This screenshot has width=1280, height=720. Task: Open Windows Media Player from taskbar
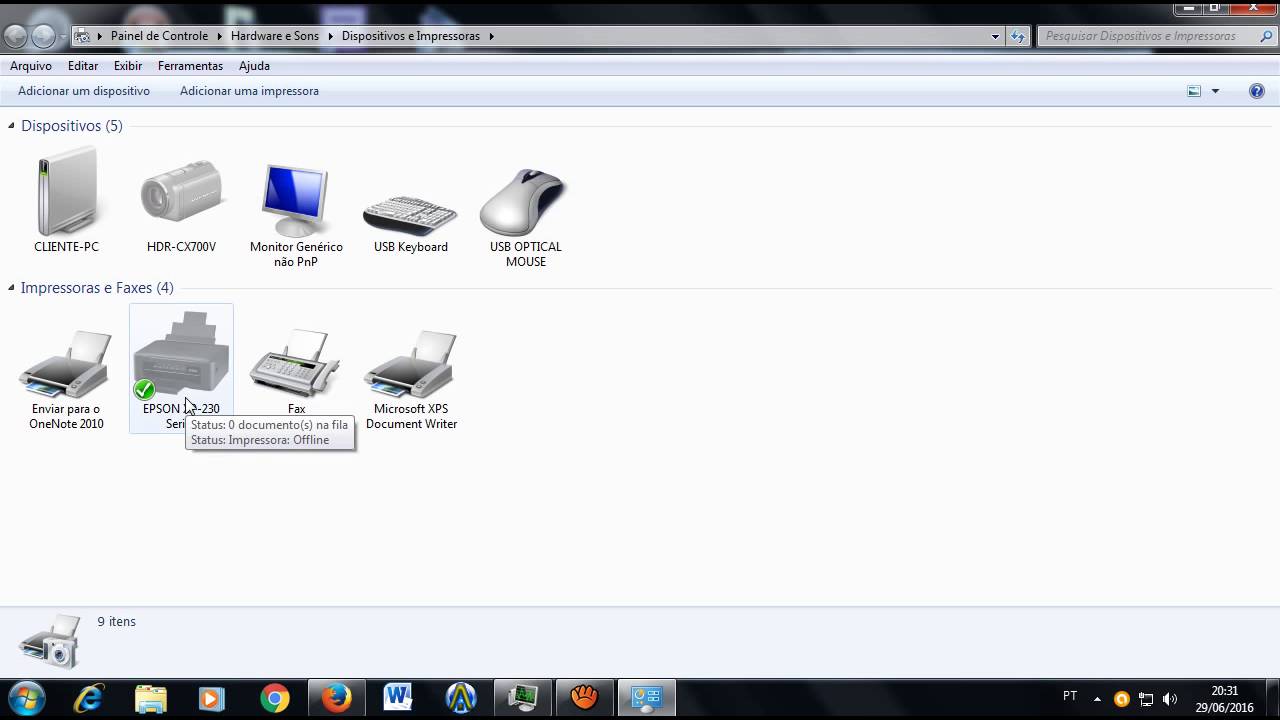[x=211, y=698]
